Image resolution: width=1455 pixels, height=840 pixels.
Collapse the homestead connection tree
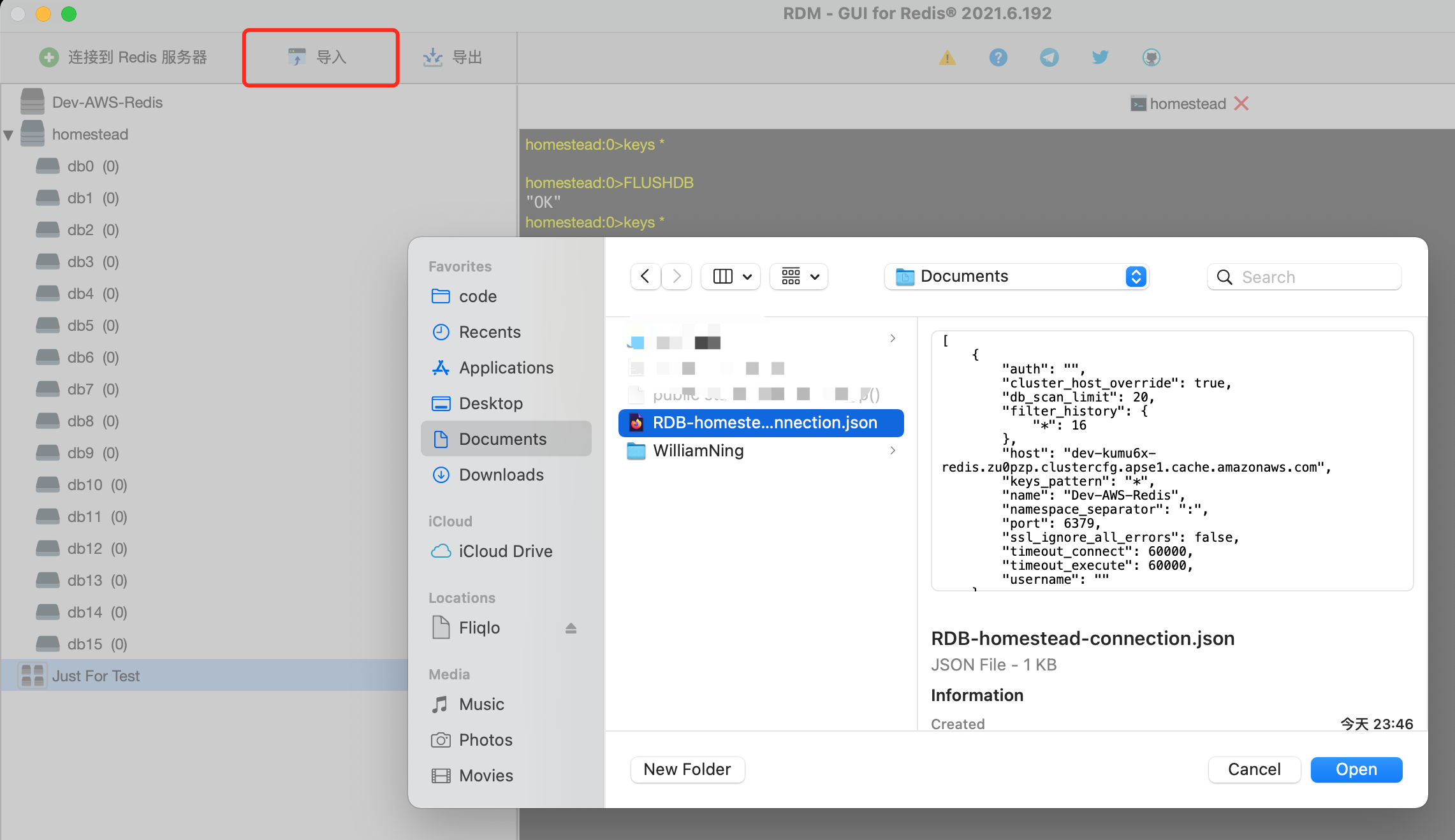pos(9,134)
